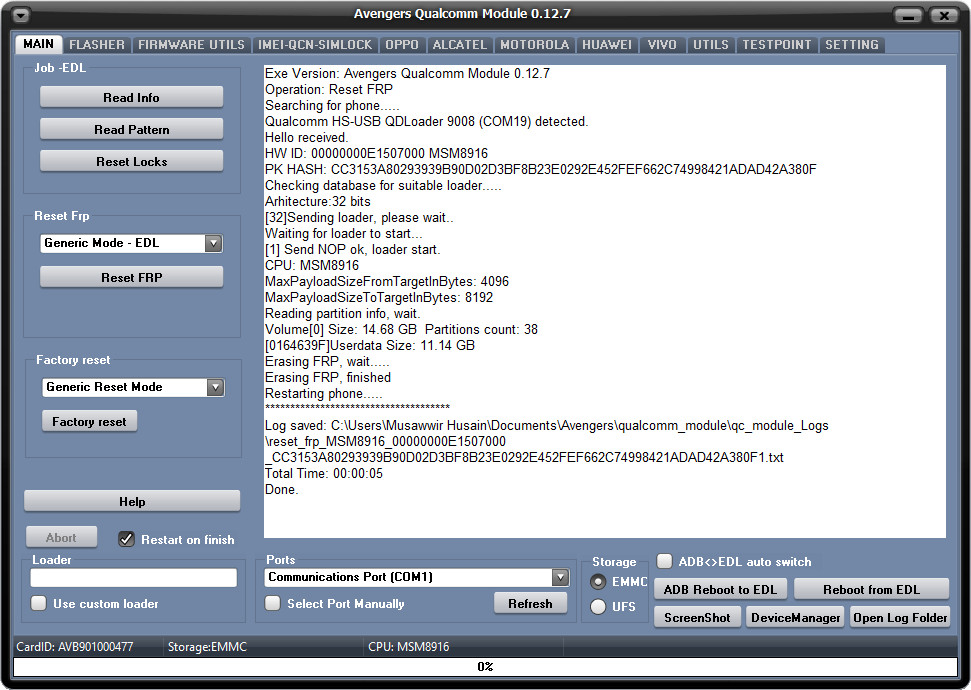Go to the TESTPOINT tab
The image size is (971, 690).
click(777, 45)
